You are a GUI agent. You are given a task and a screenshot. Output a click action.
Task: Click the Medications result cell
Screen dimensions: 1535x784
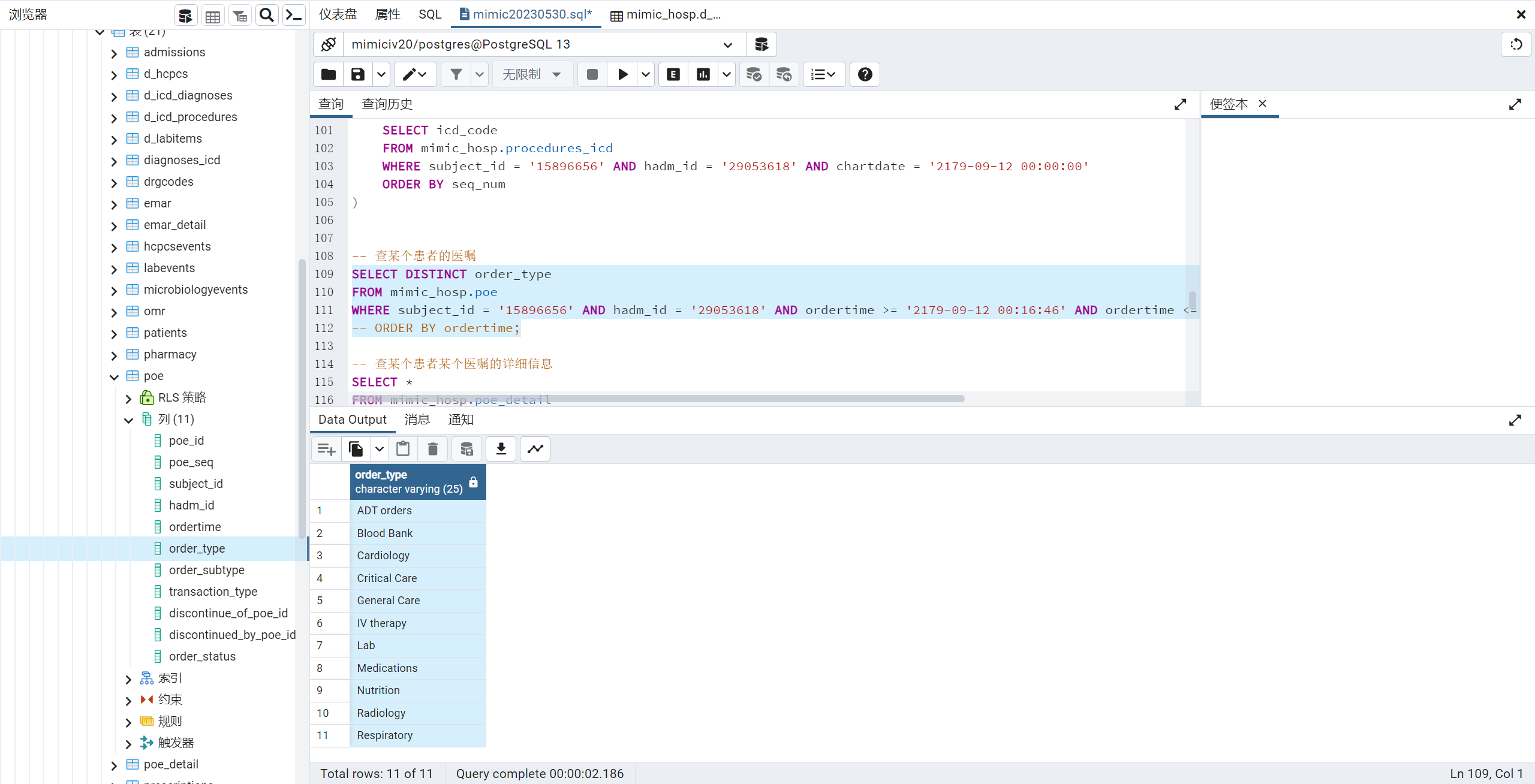point(387,668)
